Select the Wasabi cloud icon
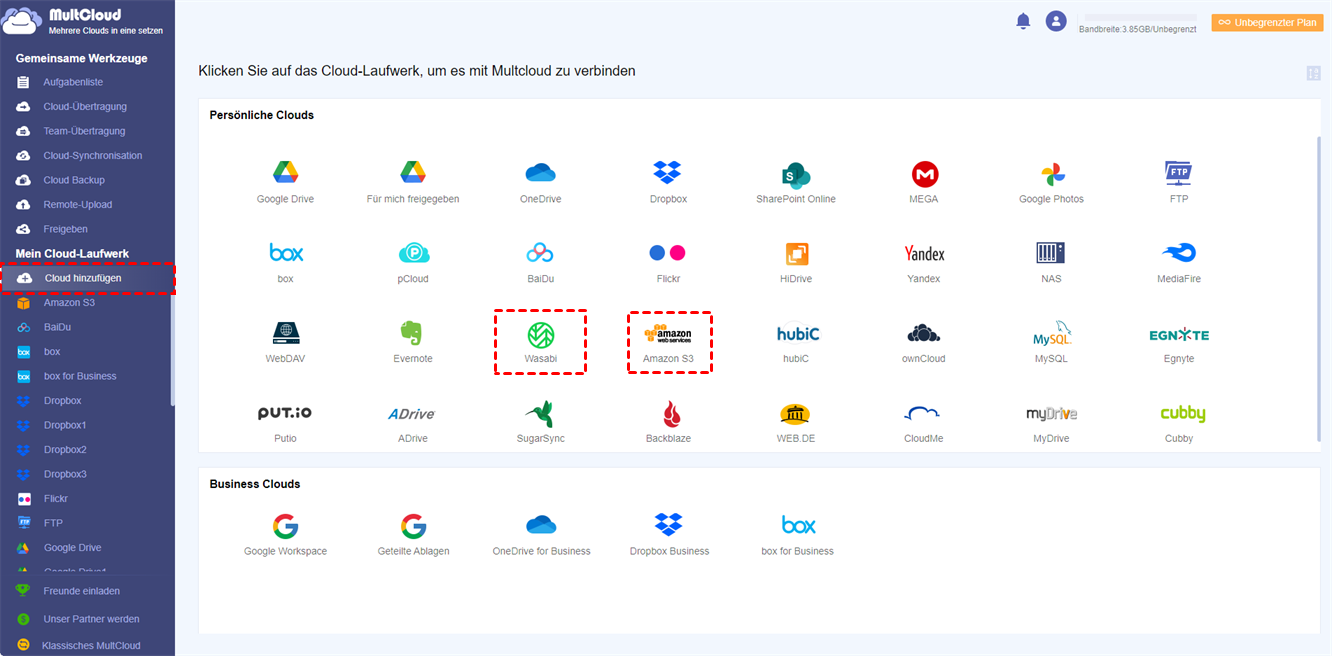This screenshot has height=656, width=1332. click(540, 334)
